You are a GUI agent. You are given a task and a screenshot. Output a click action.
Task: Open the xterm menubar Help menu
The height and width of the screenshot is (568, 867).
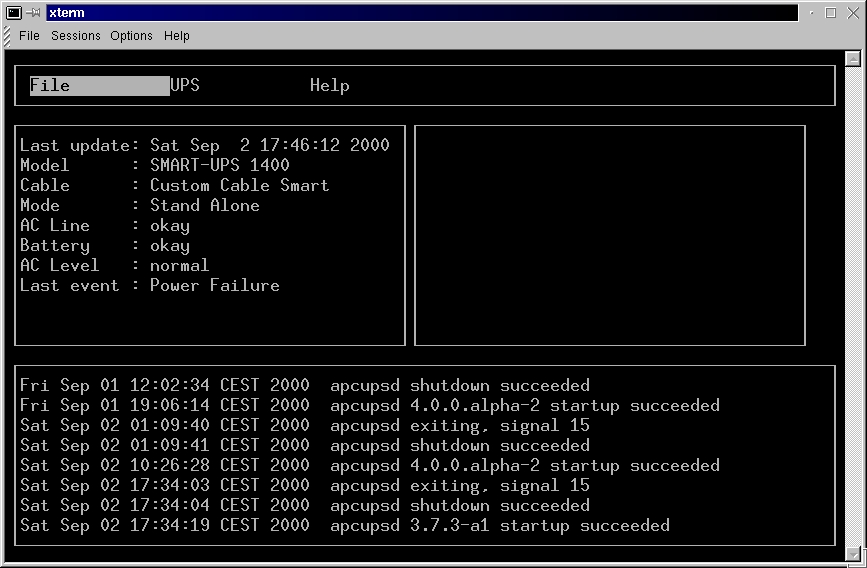pyautogui.click(x=177, y=36)
